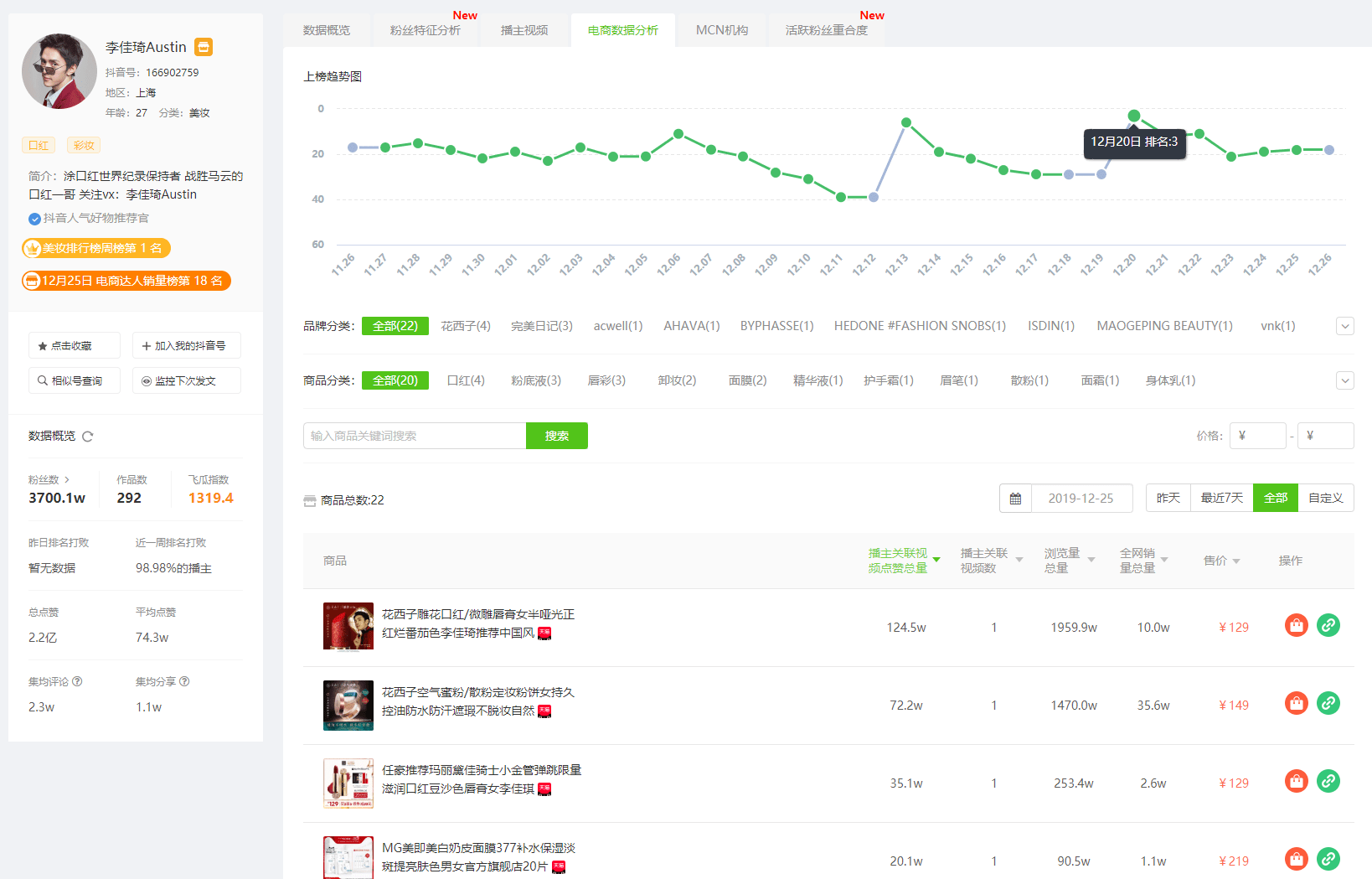Filter products by 口红(4)
This screenshot has height=879, width=1372.
(466, 380)
